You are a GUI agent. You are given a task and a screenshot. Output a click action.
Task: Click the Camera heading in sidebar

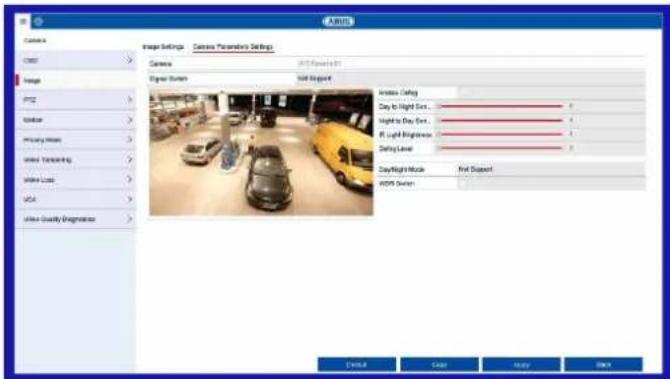35,40
